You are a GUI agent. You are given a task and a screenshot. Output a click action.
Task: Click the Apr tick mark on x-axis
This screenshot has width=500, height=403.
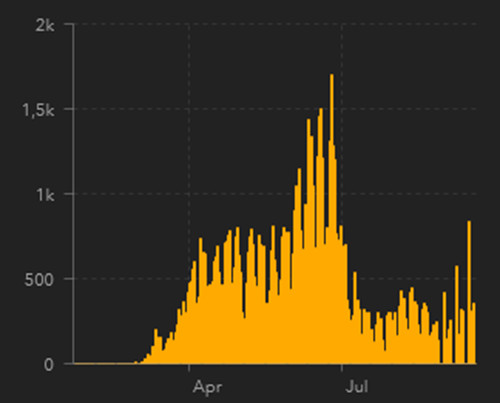(x=189, y=367)
